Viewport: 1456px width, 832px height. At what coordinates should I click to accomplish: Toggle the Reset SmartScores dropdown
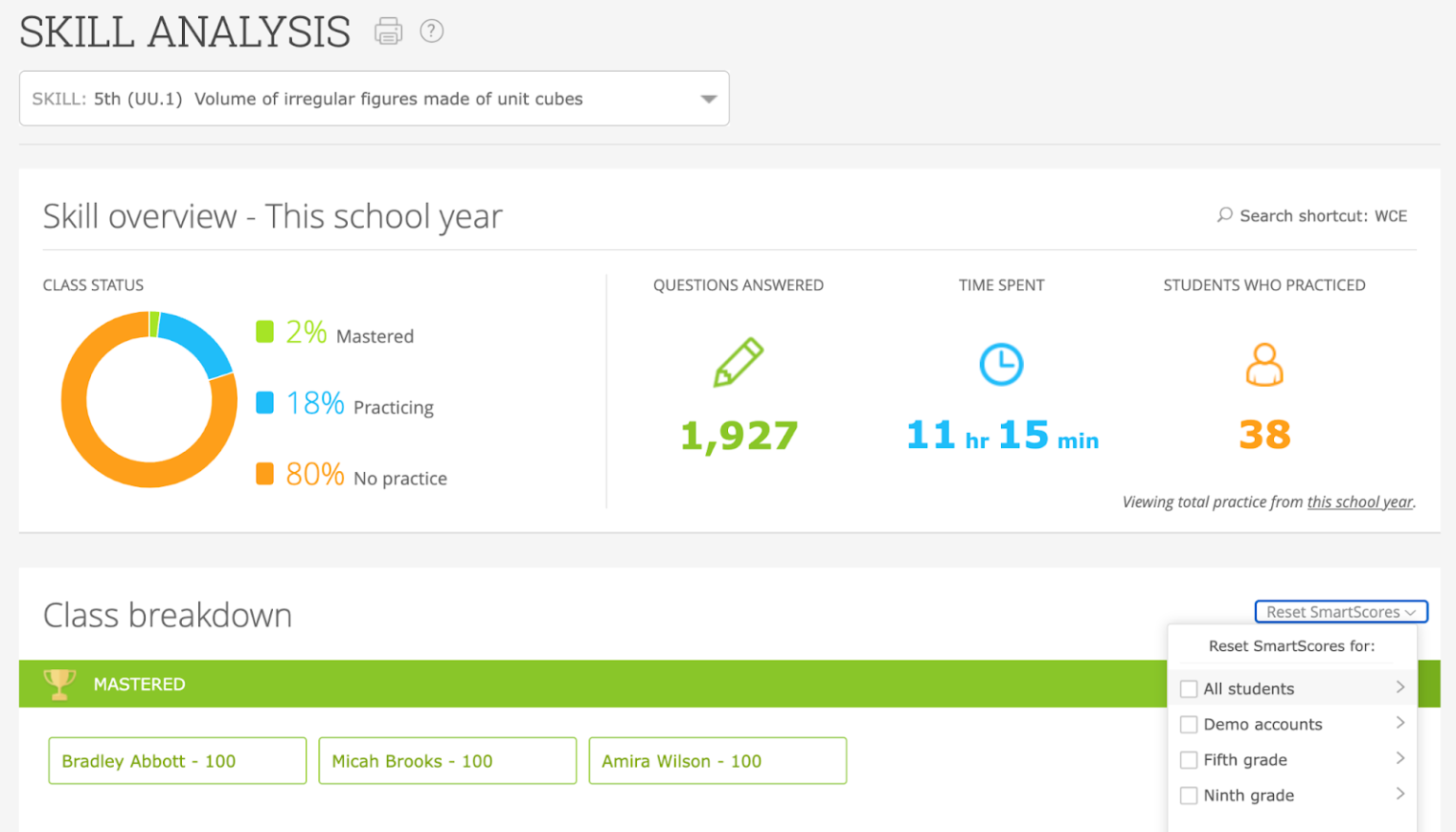point(1340,612)
